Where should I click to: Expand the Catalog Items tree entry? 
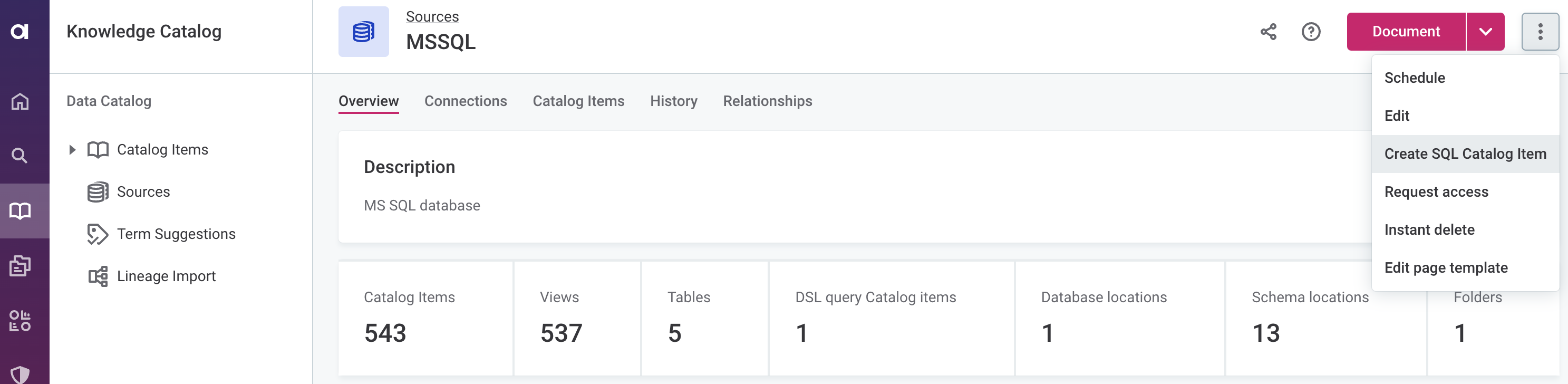pos(71,149)
